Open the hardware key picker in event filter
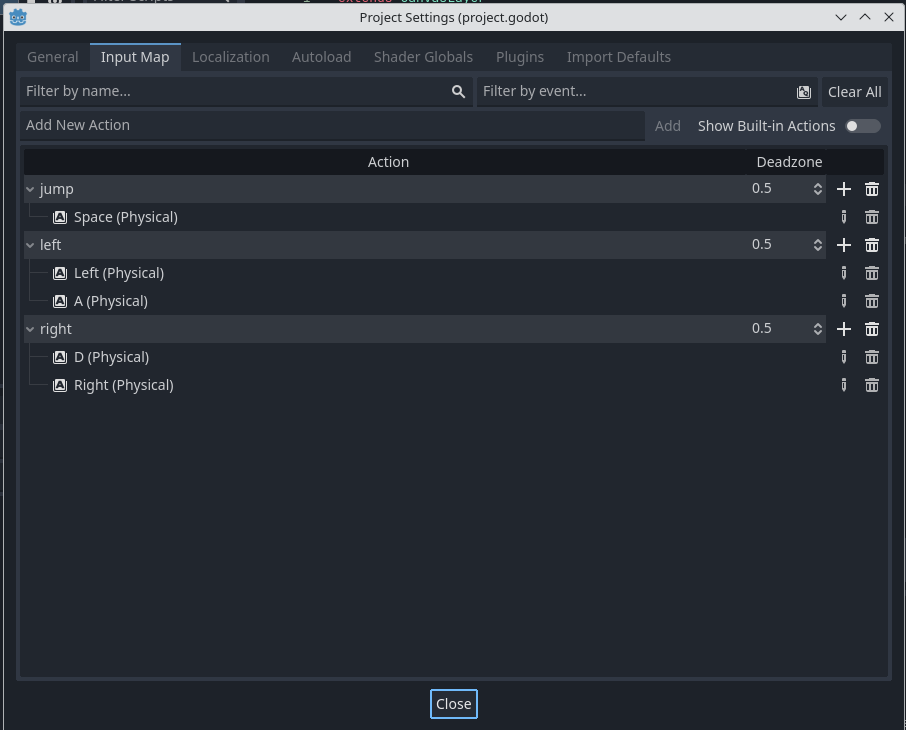906x730 pixels. 803,91
